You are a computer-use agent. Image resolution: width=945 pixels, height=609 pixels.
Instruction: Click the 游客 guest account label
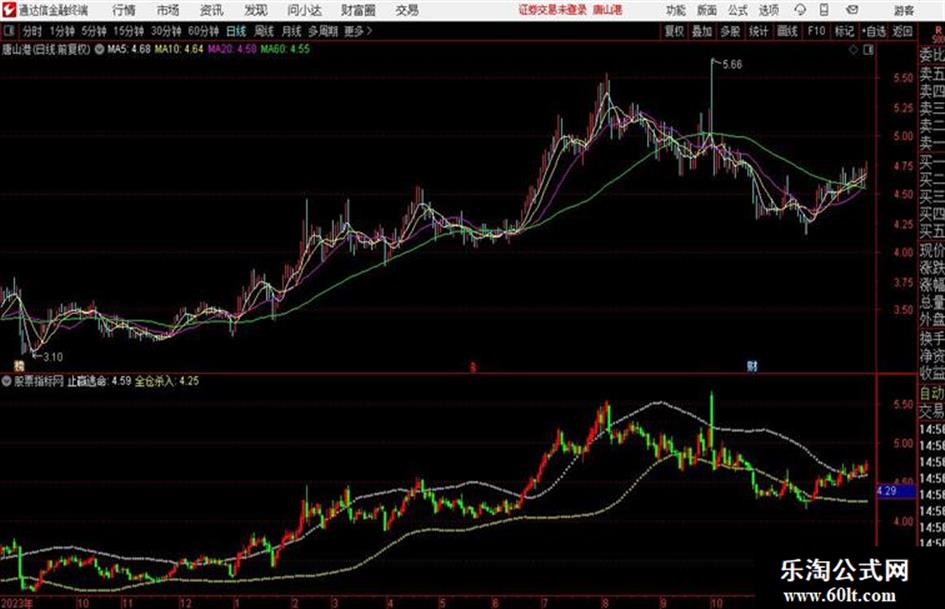[x=903, y=10]
